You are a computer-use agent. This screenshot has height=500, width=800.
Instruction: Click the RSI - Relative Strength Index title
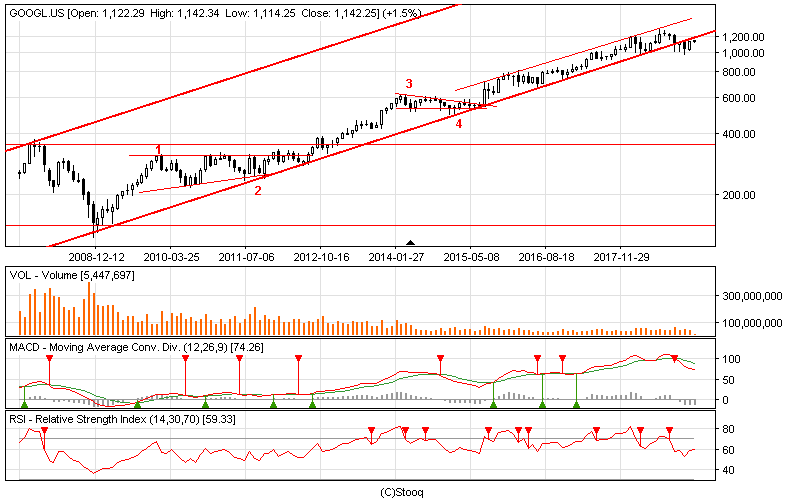[122, 419]
